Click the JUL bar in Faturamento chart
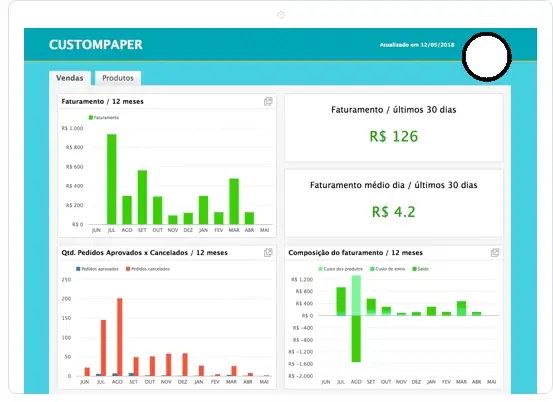Viewport: 553px width, 402px height. pos(111,179)
